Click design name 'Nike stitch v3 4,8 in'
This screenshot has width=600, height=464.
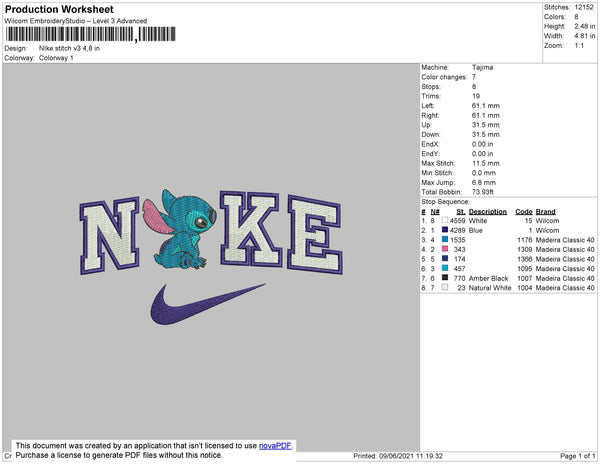point(69,48)
